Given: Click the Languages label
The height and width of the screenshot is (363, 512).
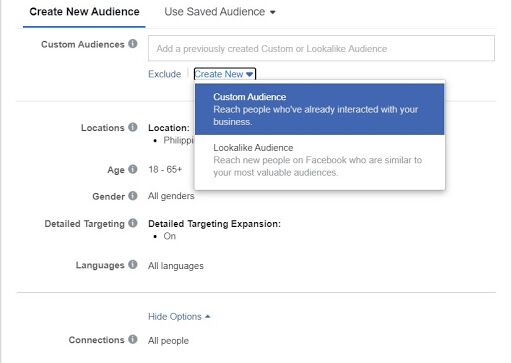Looking at the screenshot, I should coord(100,265).
